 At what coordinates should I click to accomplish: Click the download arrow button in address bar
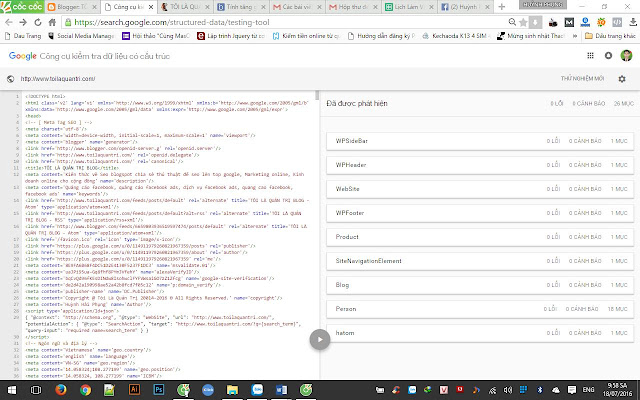[536, 22]
